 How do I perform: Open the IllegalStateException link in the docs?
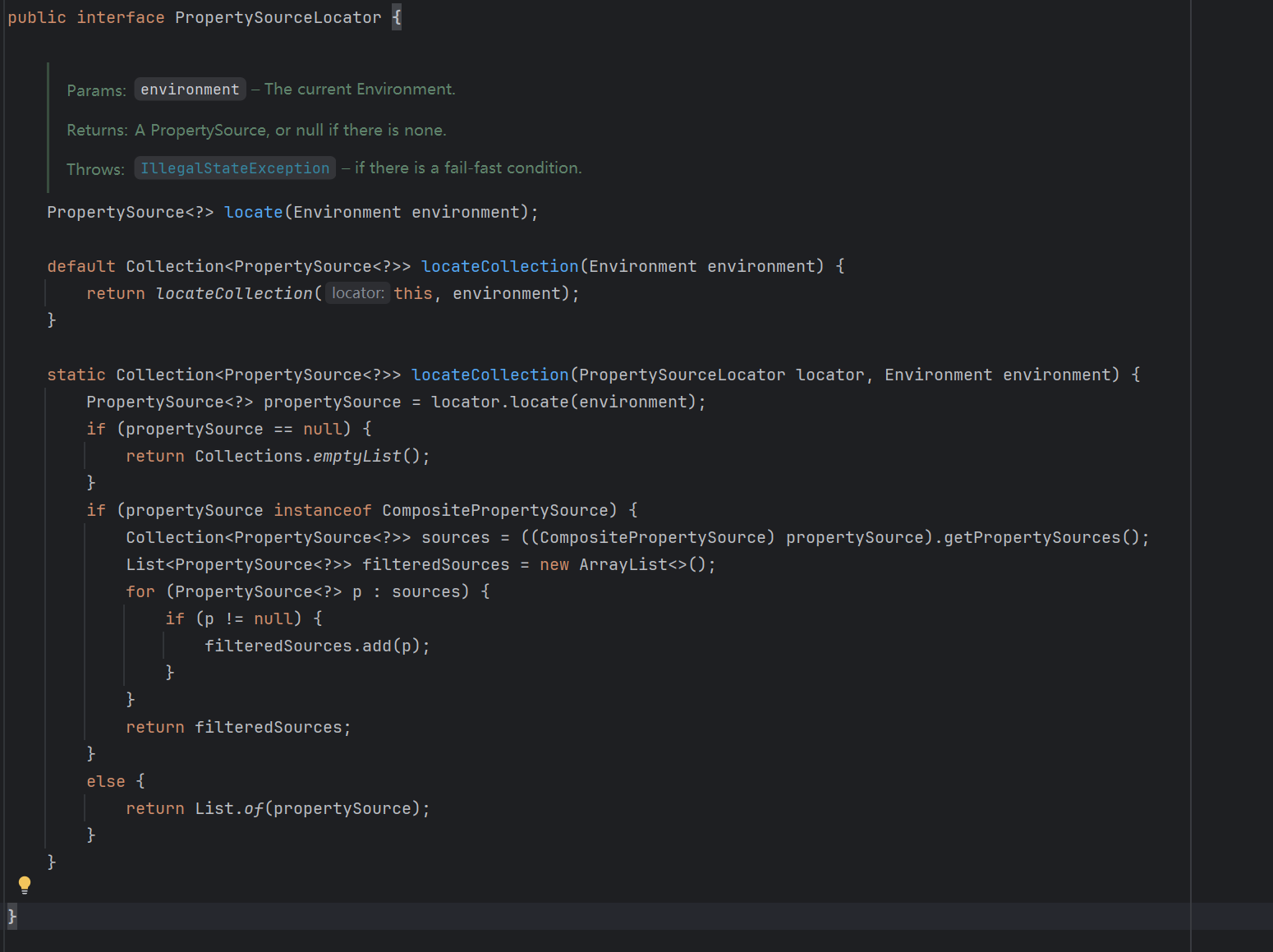tap(235, 168)
